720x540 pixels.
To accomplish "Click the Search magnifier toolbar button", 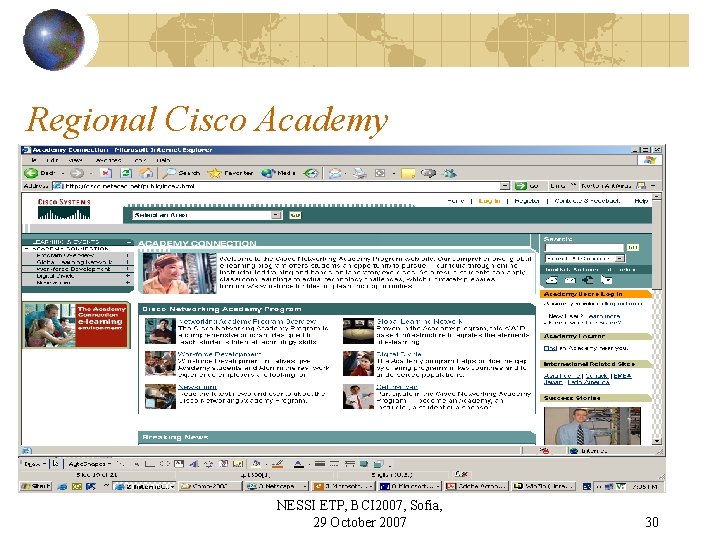I will 182,173.
